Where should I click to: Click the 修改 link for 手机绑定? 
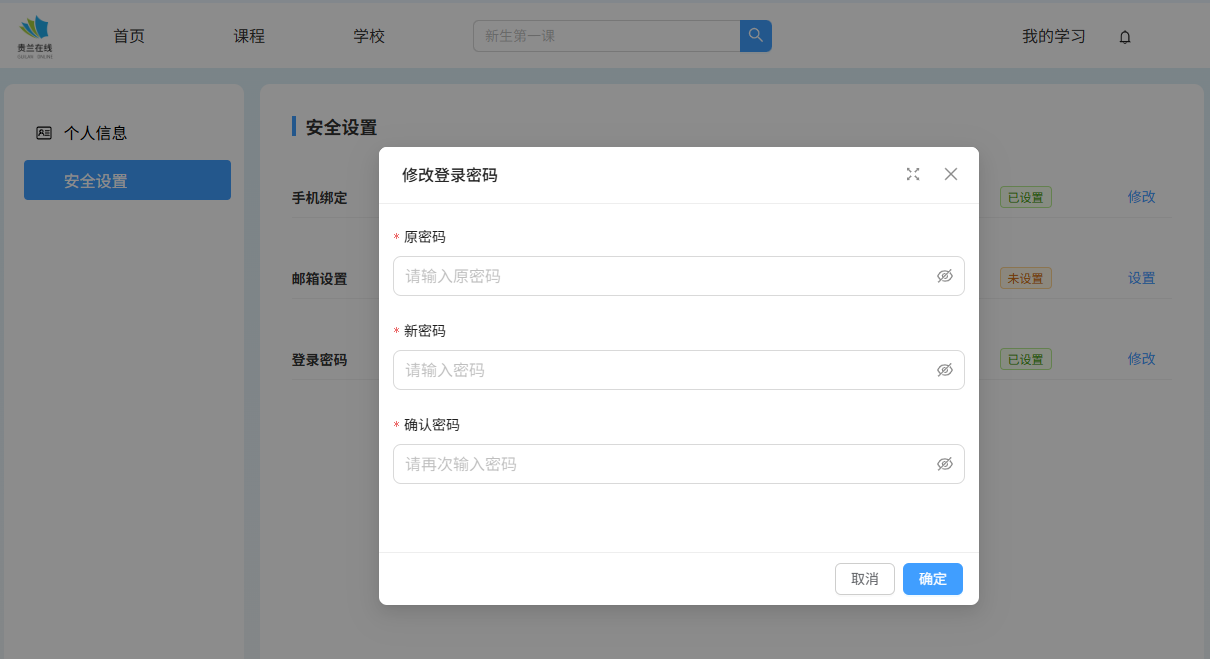[1141, 197]
